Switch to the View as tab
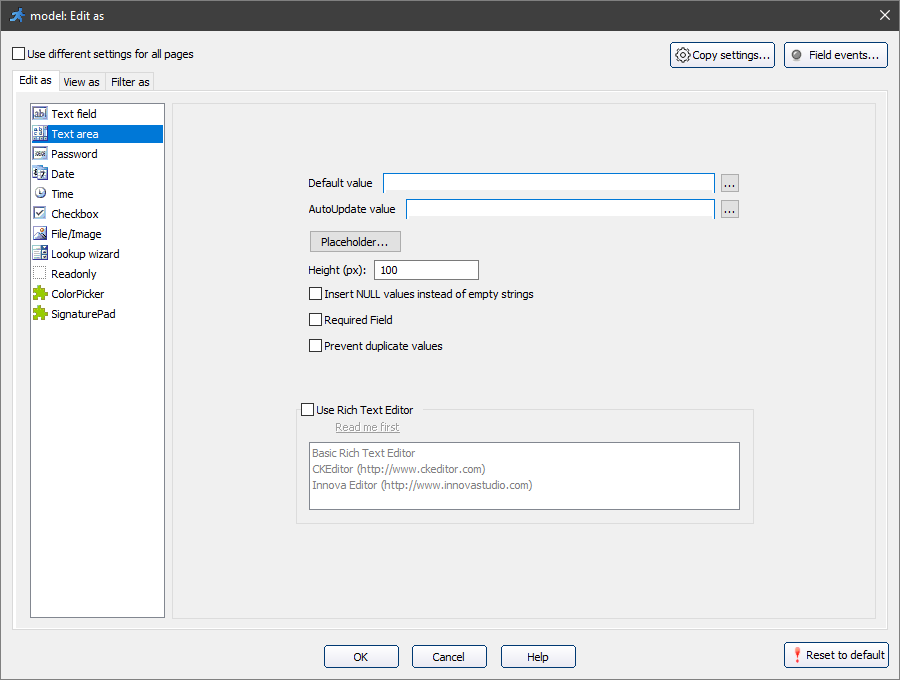The image size is (900, 680). click(81, 82)
